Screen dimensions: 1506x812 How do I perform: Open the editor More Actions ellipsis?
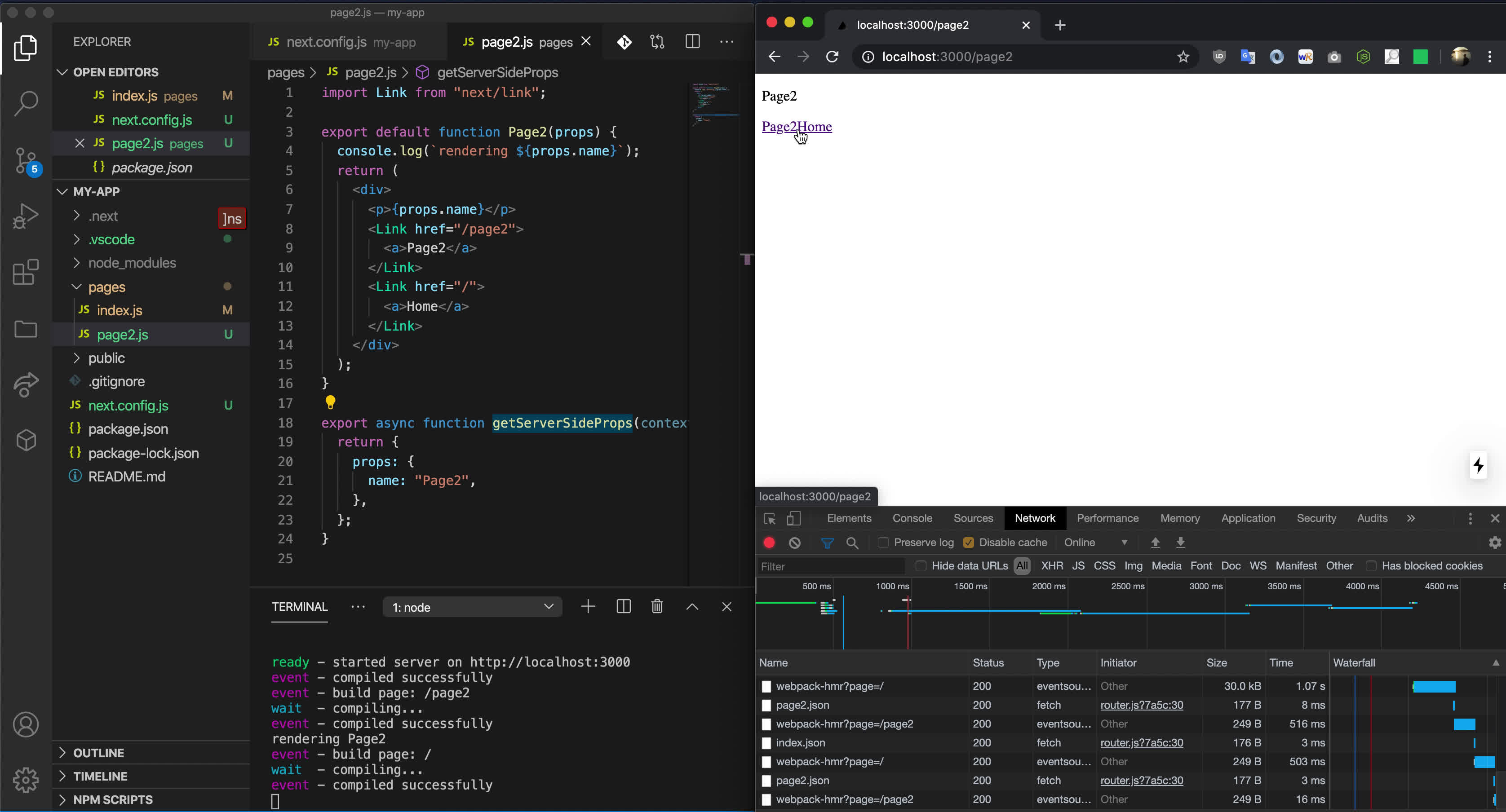coord(726,41)
